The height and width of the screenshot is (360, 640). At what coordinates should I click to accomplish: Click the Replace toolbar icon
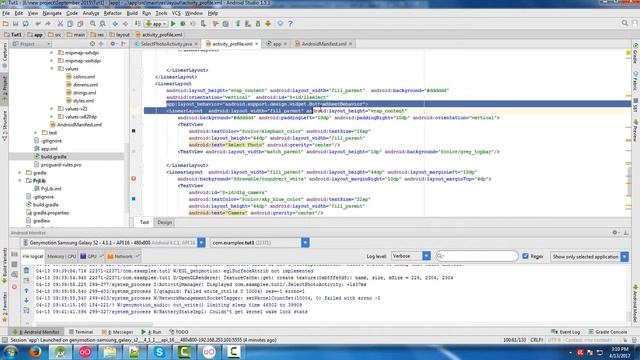[102, 24]
